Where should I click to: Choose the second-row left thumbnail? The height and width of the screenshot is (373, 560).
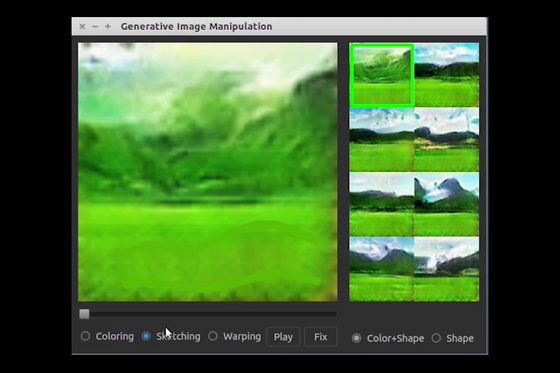[x=382, y=140]
